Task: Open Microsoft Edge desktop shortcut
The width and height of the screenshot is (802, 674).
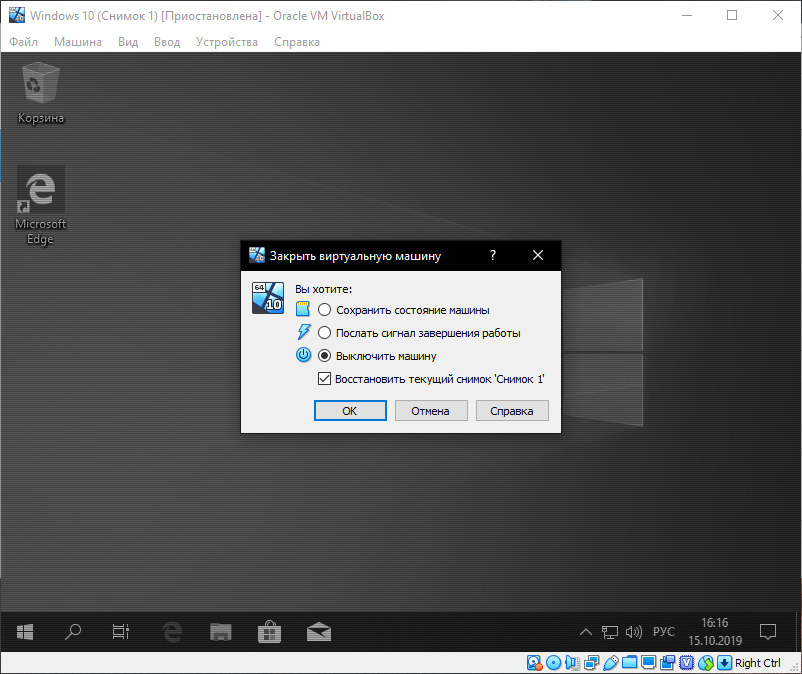Action: (40, 205)
